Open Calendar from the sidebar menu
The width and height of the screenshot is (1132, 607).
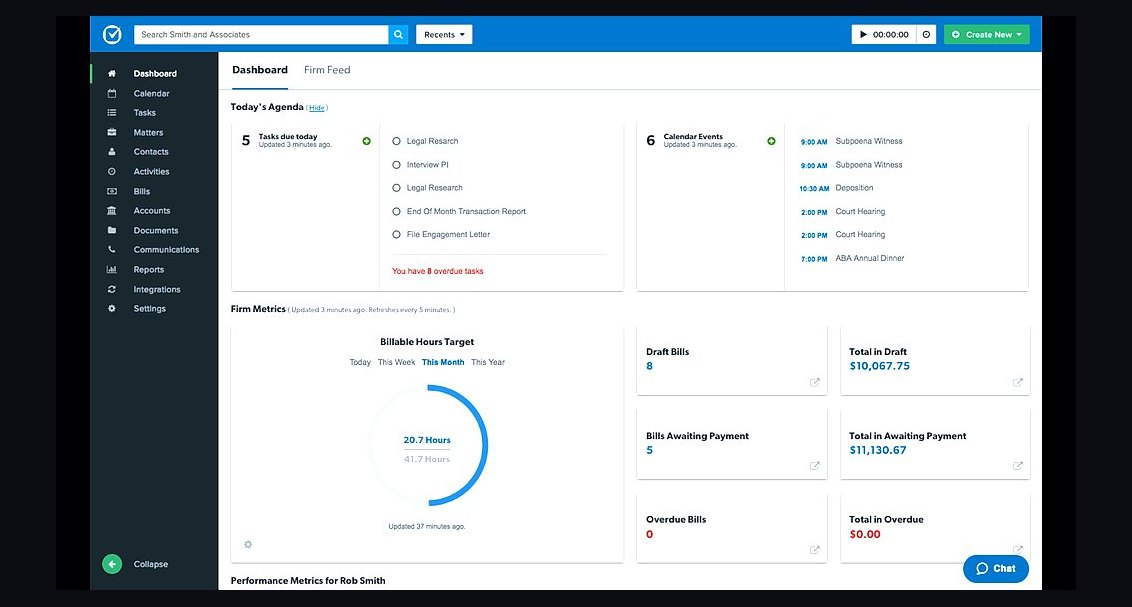(x=151, y=93)
